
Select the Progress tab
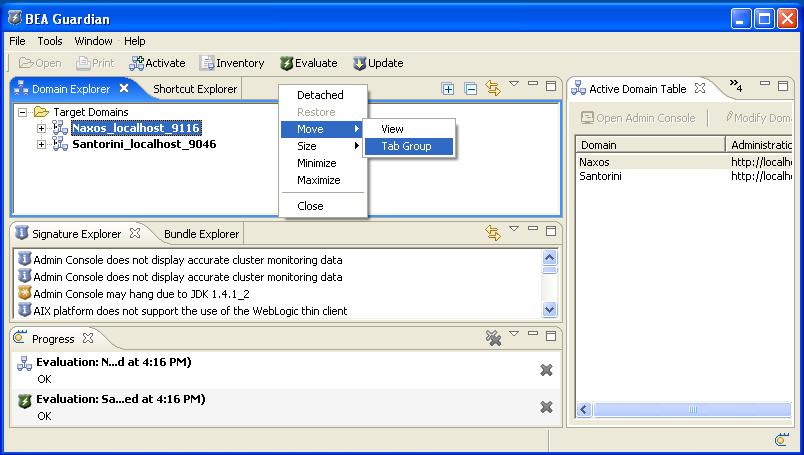(53, 339)
